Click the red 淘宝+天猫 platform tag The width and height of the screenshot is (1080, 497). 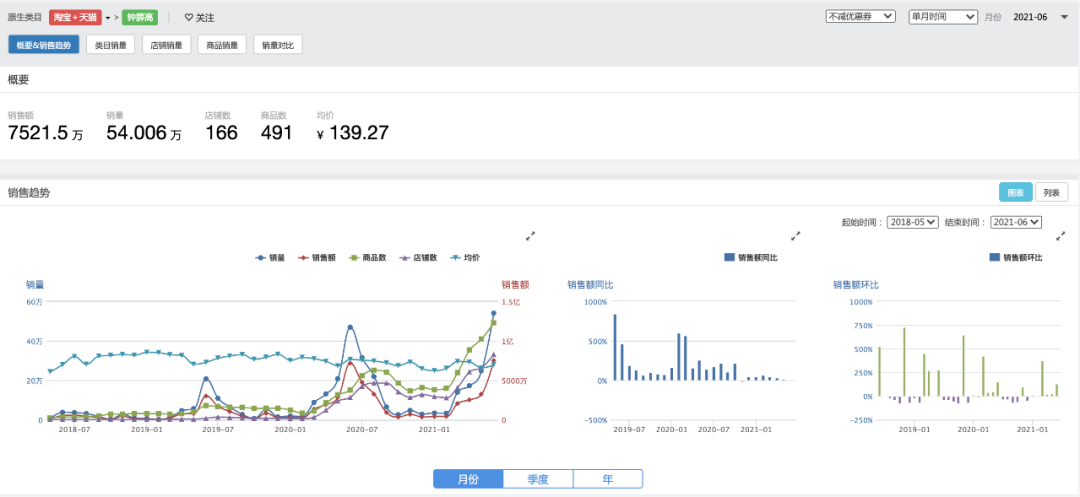click(x=76, y=17)
